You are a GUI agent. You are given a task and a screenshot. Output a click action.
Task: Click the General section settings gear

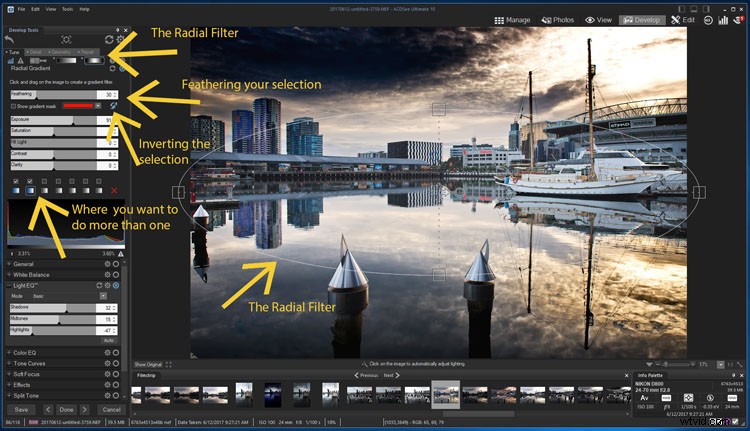(108, 264)
